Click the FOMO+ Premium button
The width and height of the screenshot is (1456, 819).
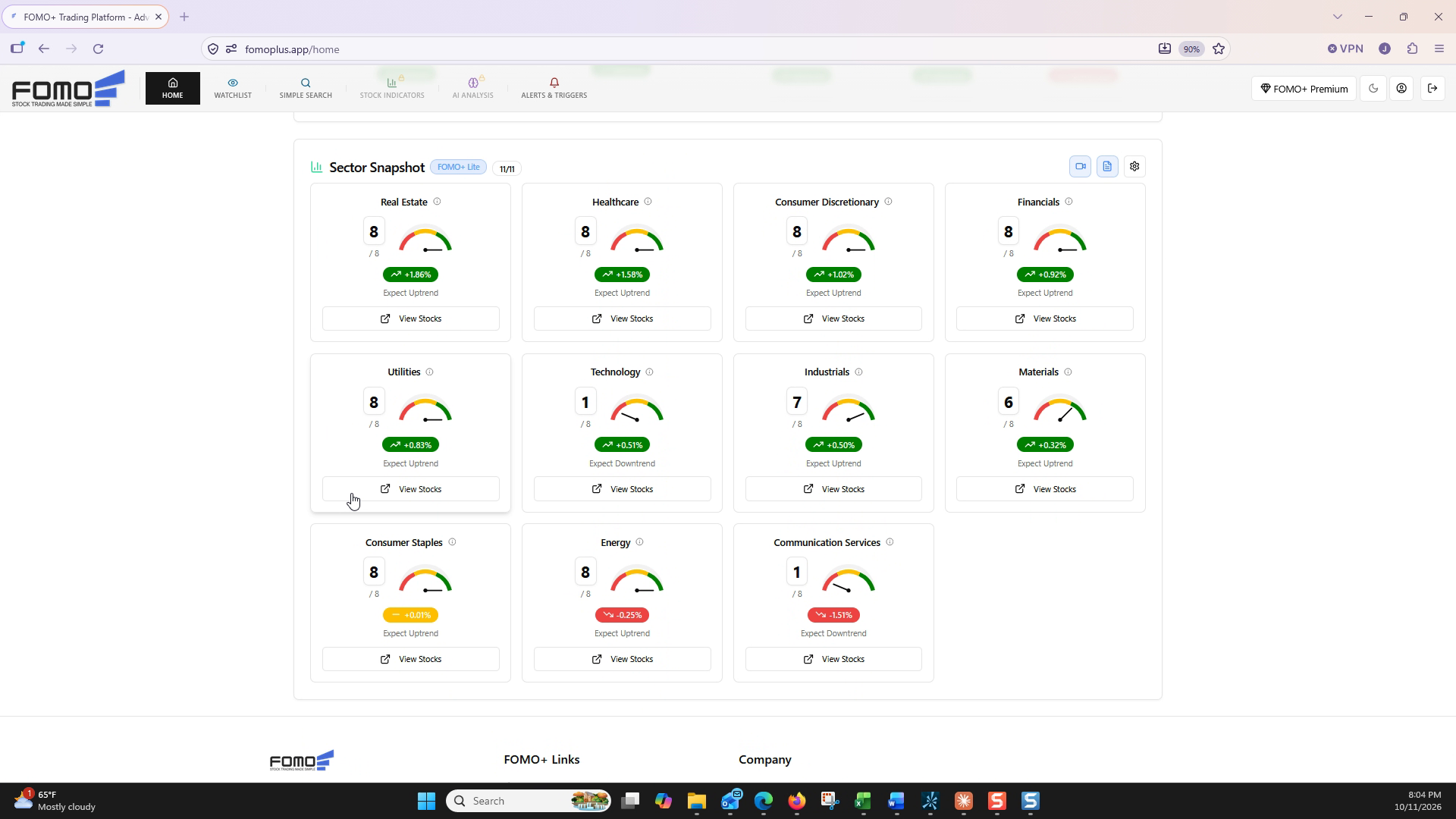(x=1304, y=89)
